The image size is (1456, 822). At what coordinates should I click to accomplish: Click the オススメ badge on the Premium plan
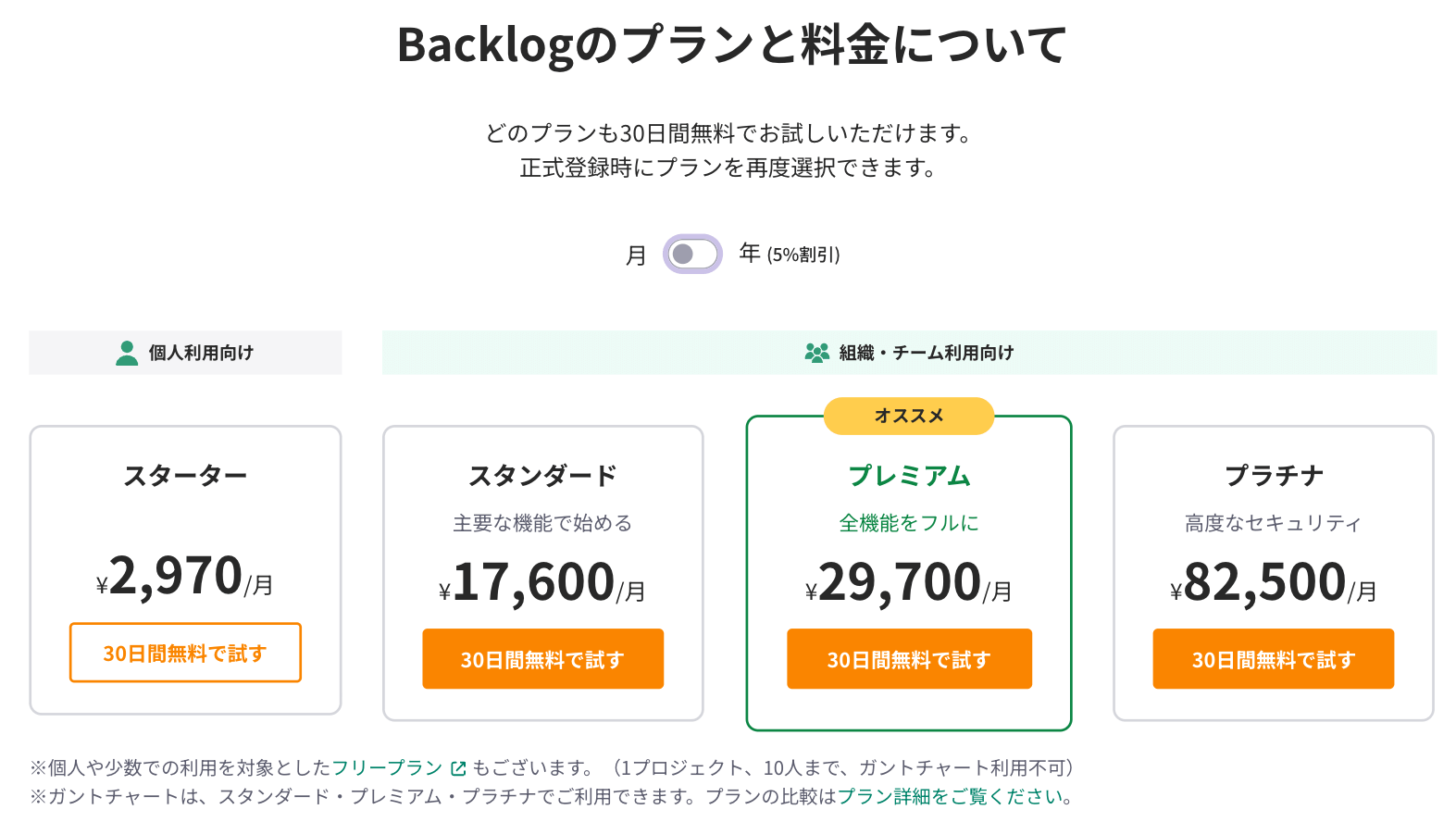coord(908,417)
